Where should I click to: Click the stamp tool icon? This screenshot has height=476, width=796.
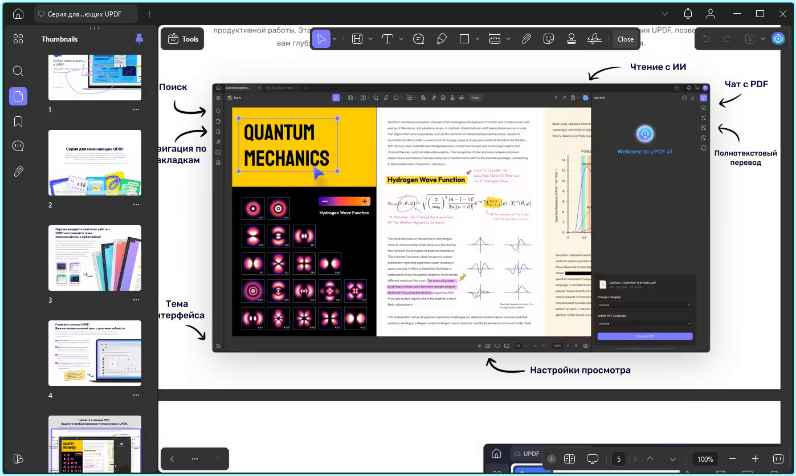571,39
